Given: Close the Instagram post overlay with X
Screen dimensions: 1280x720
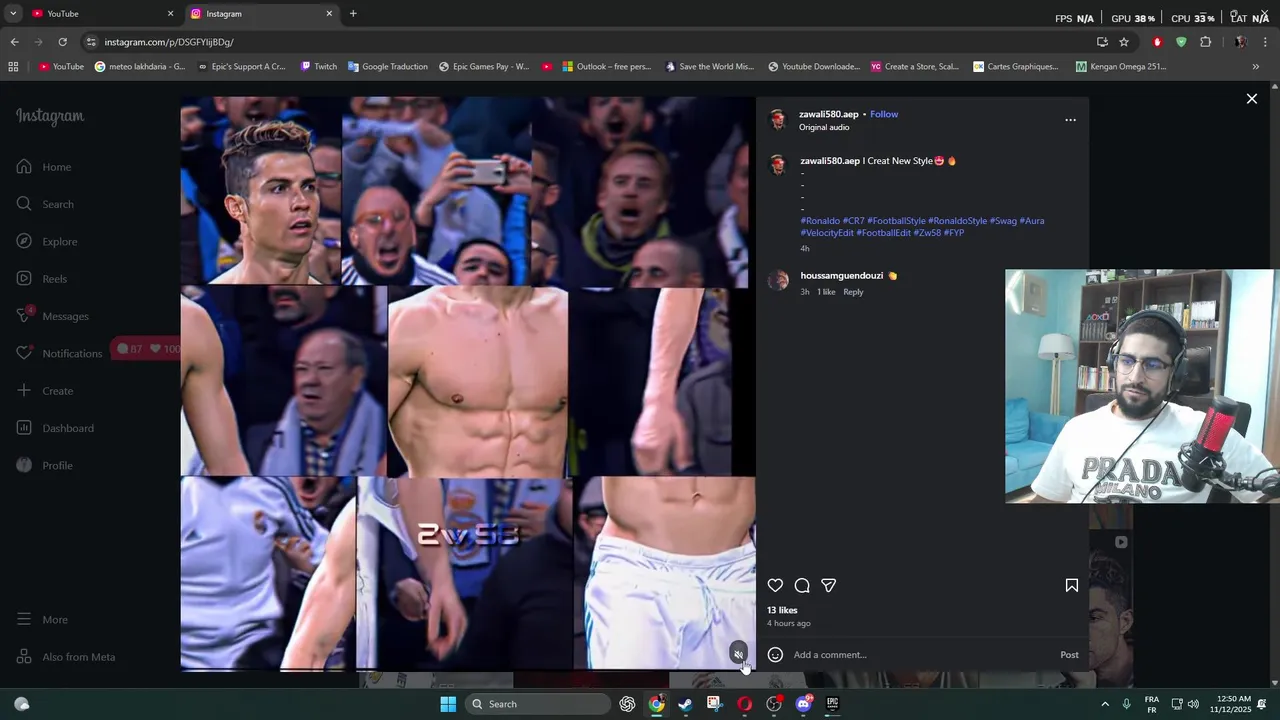Looking at the screenshot, I should click(x=1251, y=98).
